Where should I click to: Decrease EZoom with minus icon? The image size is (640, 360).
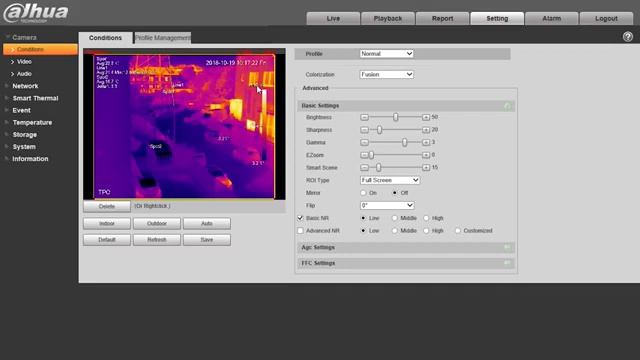click(x=364, y=155)
